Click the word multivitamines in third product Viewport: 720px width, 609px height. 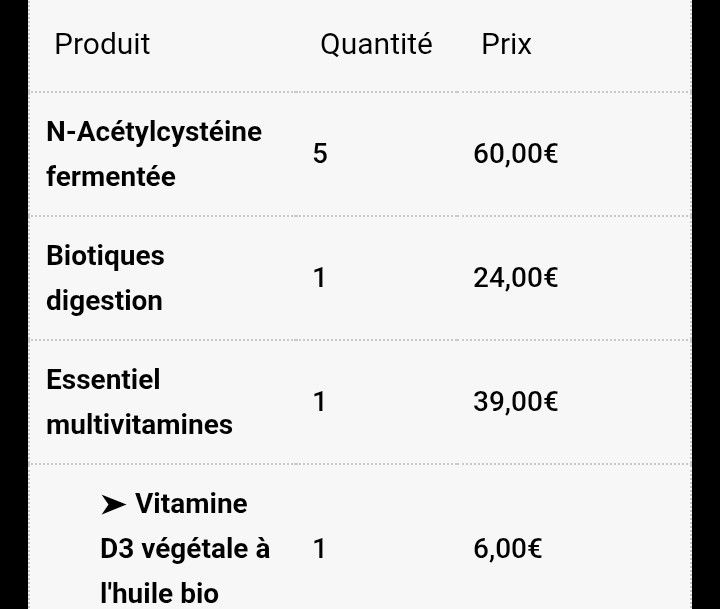pyautogui.click(x=139, y=425)
